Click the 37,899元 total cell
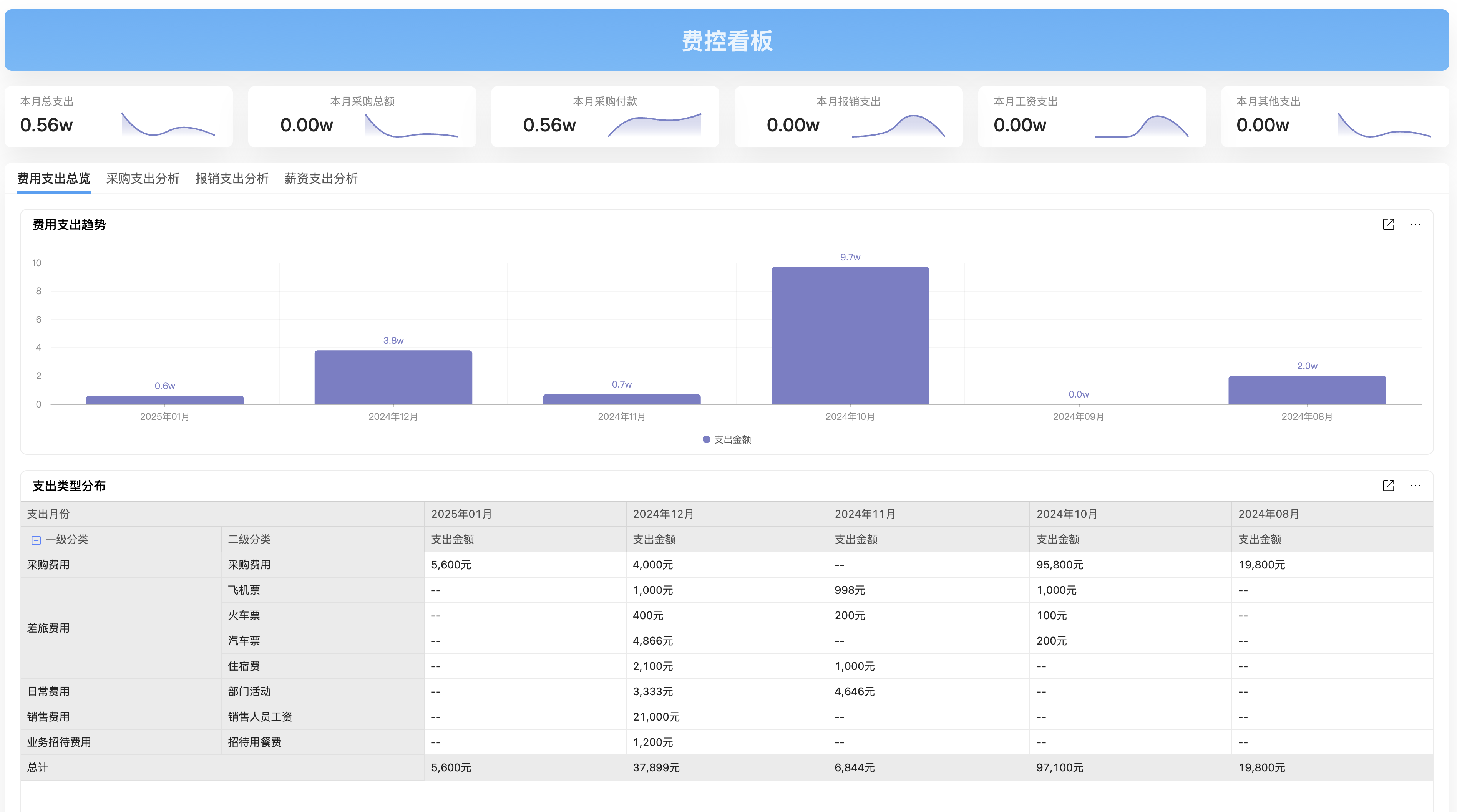Screen dimensions: 1457x812 tap(727, 768)
